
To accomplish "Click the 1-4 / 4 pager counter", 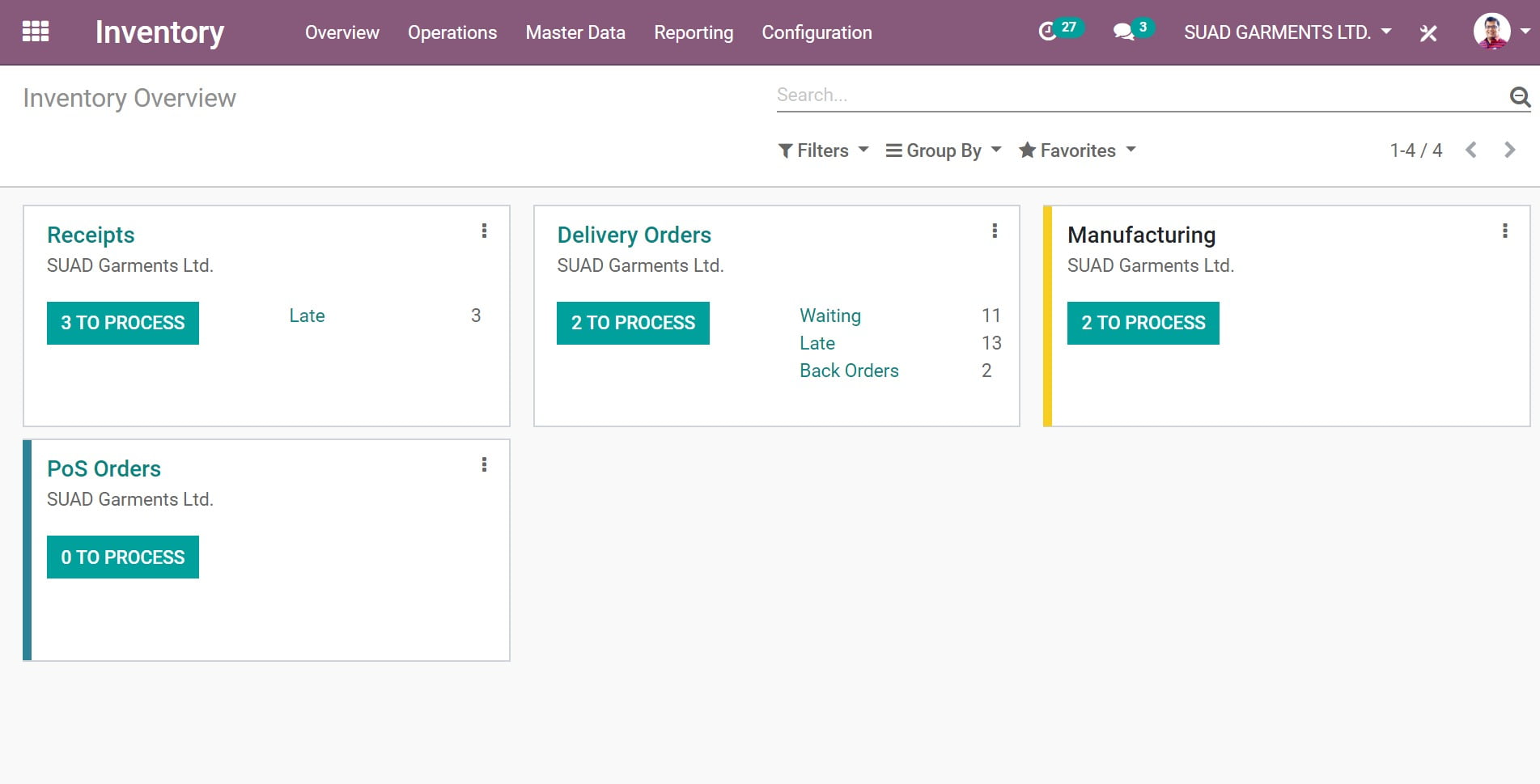I will pos(1415,150).
